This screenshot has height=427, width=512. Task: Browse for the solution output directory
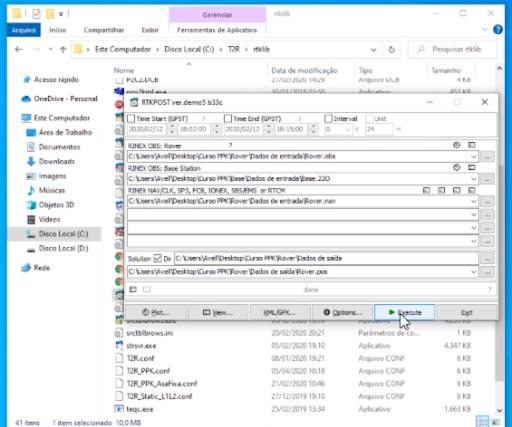(487, 258)
